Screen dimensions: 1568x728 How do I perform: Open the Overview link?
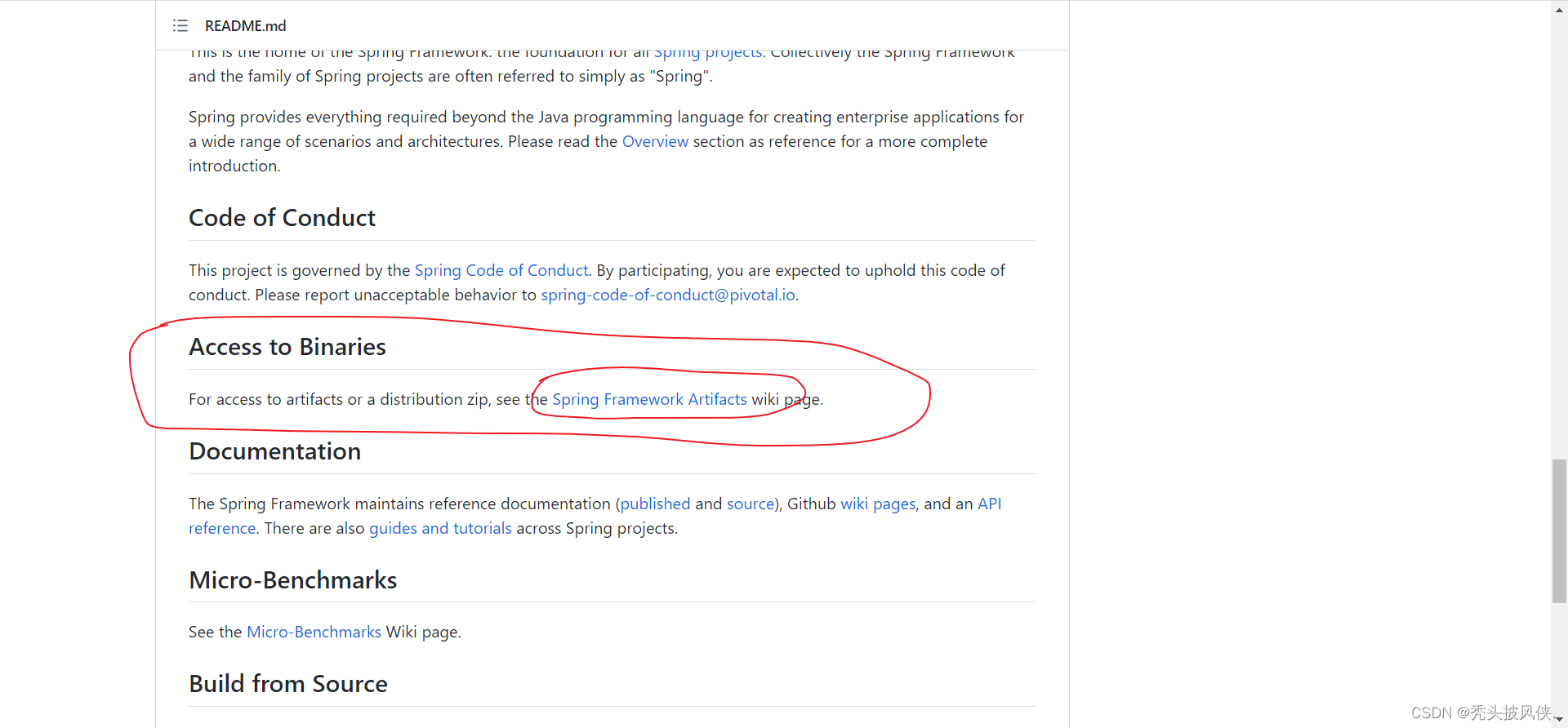click(x=655, y=141)
